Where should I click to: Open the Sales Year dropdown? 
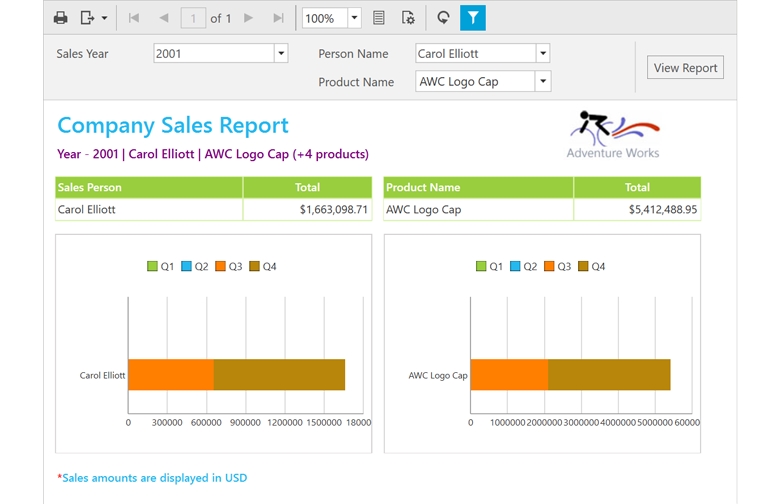click(281, 54)
